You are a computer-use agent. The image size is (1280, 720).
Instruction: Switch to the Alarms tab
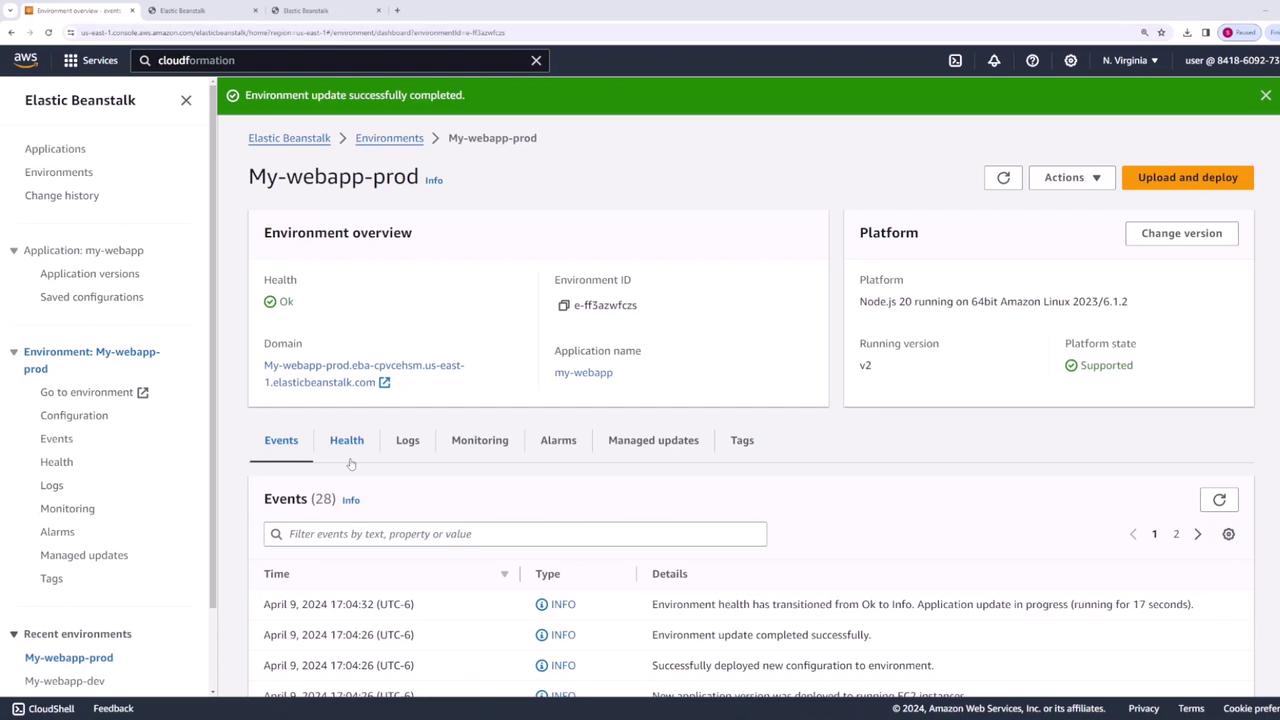[x=558, y=440]
